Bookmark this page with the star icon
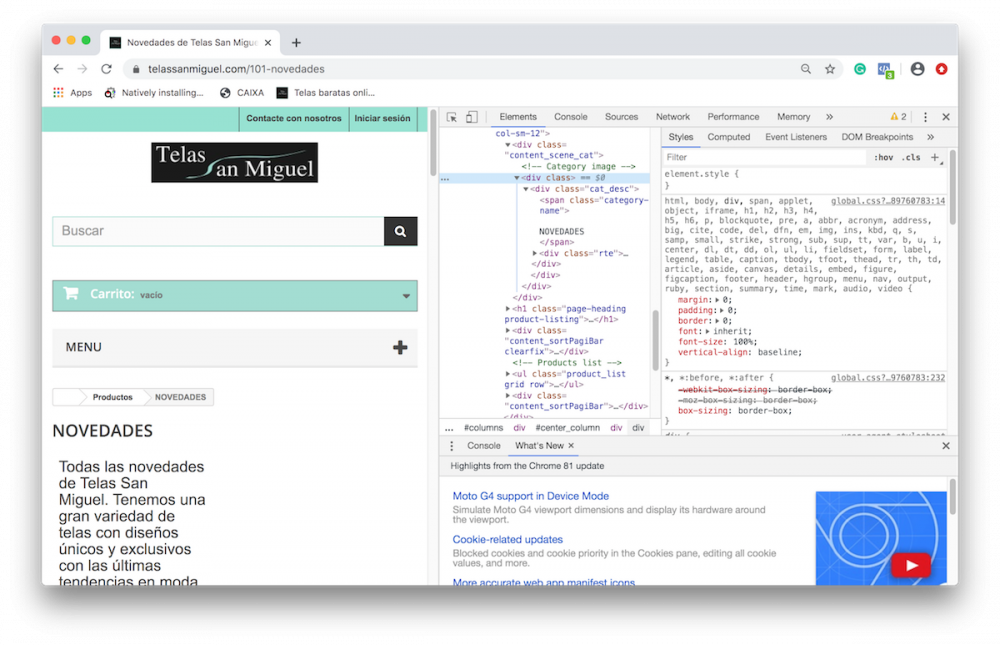Screen dimensions: 1000x645 (x=830, y=69)
